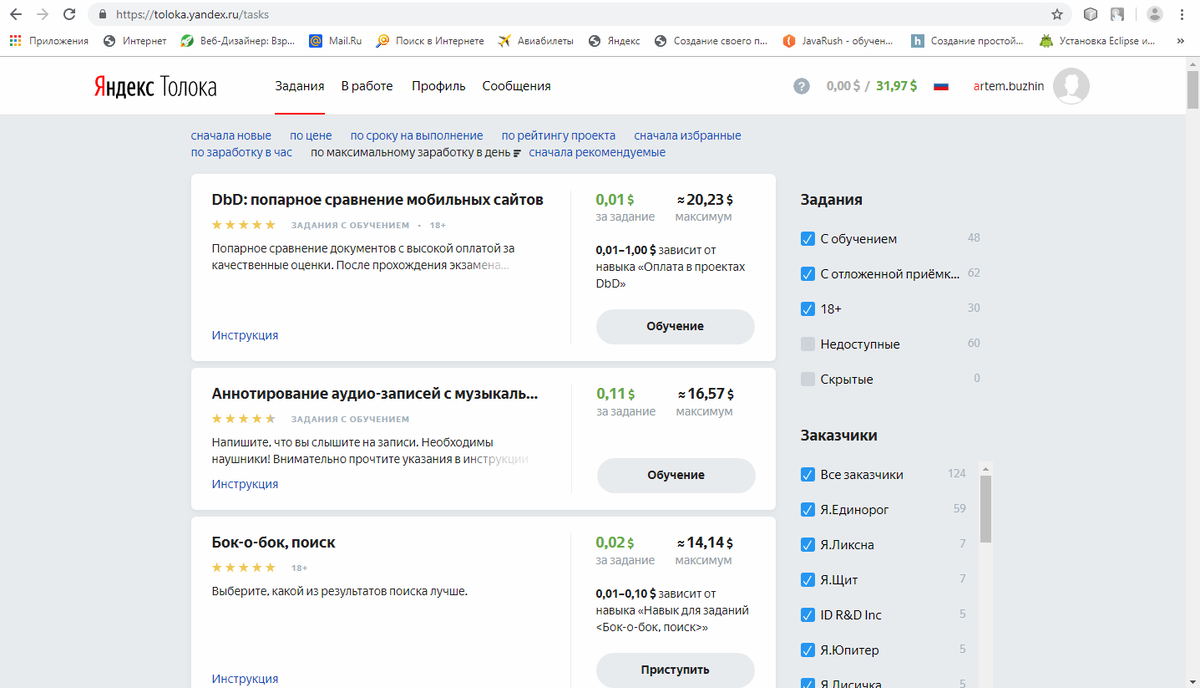This screenshot has height=688, width=1200.
Task: Open the JavaRush bookmark
Action: [x=839, y=41]
